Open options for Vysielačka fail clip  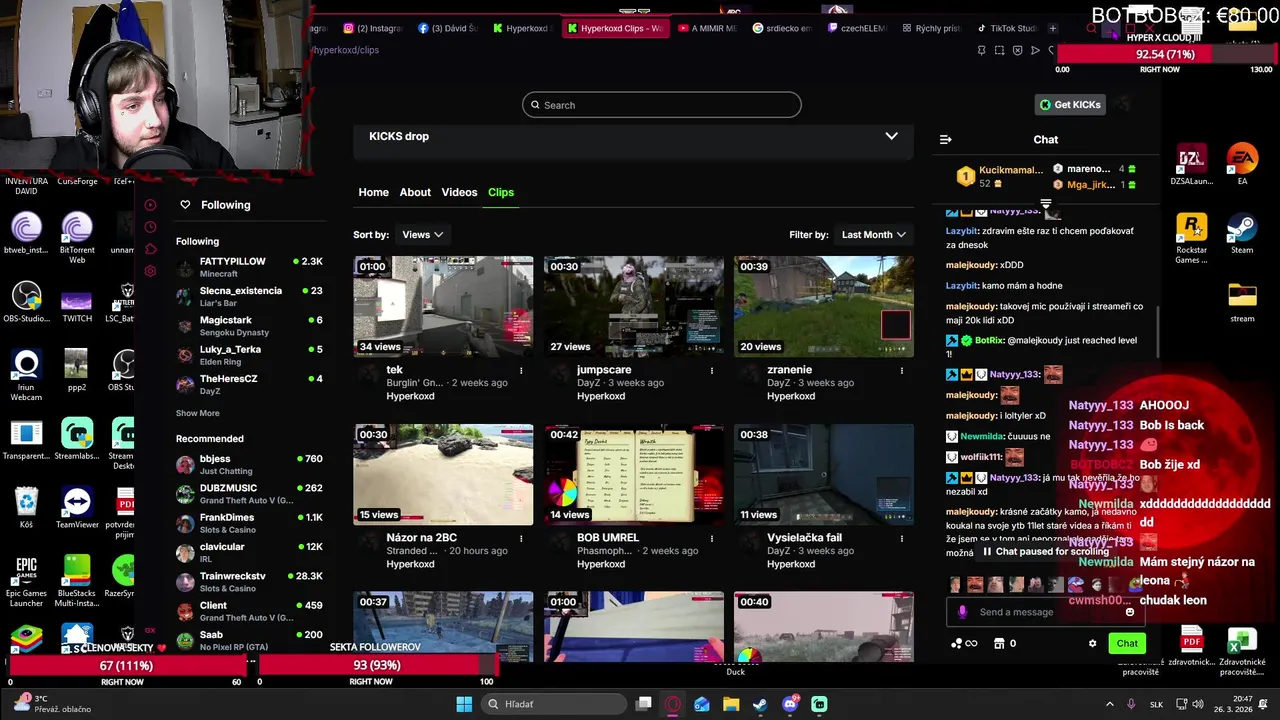[x=902, y=538]
